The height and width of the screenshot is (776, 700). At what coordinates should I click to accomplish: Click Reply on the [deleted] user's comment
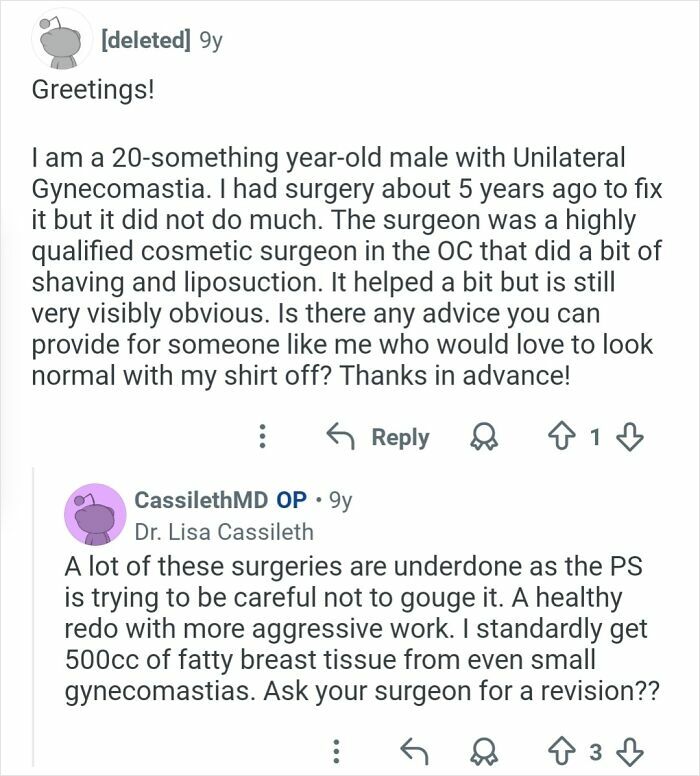tap(378, 437)
